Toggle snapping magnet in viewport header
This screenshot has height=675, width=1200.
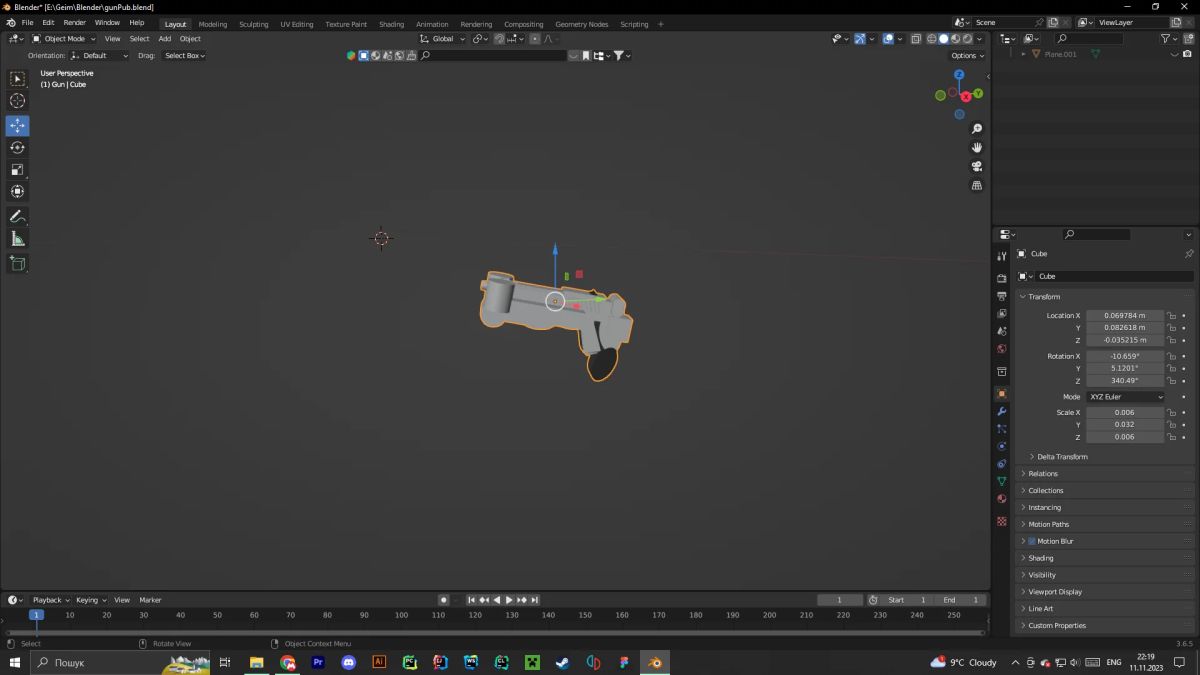point(499,39)
